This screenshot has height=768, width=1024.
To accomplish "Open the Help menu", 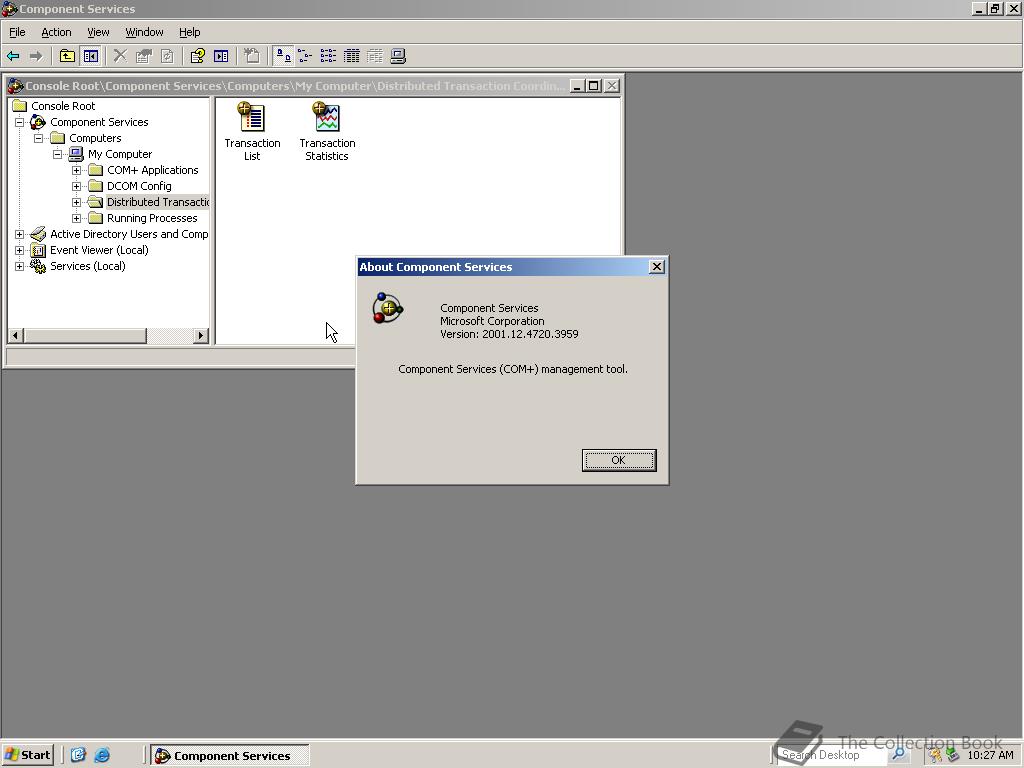I will (189, 32).
